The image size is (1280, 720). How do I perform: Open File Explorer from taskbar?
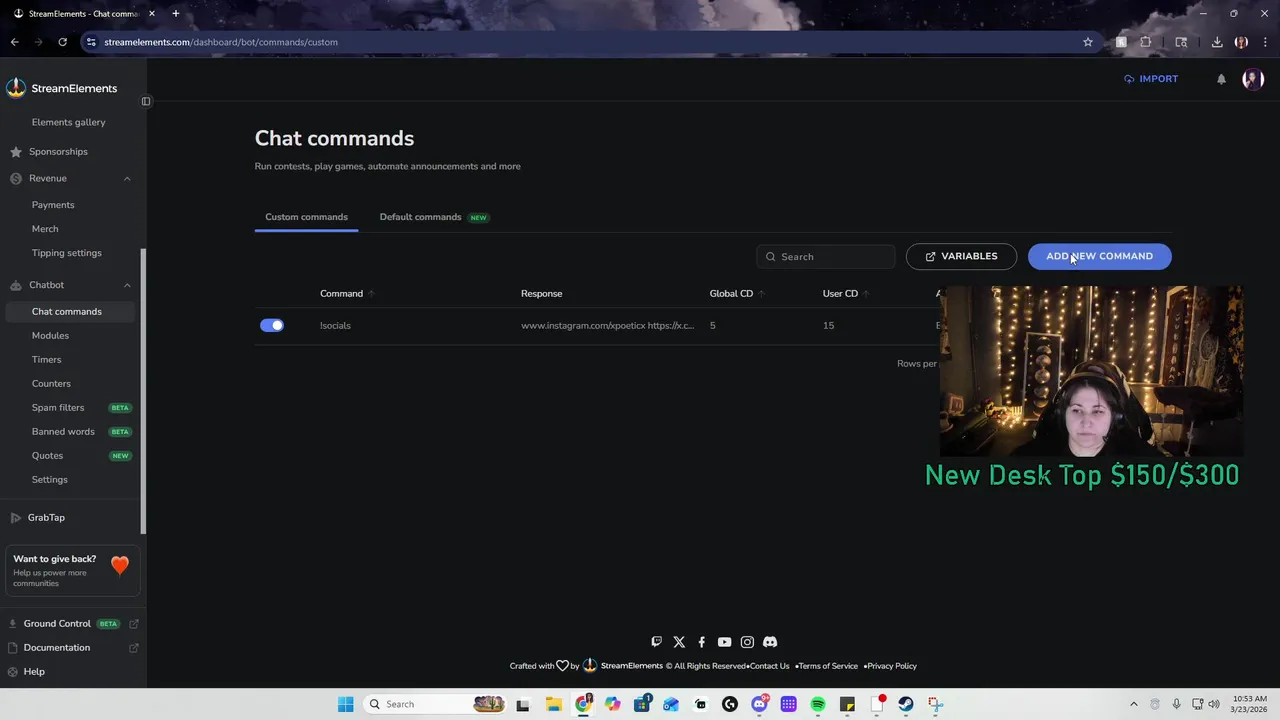554,704
